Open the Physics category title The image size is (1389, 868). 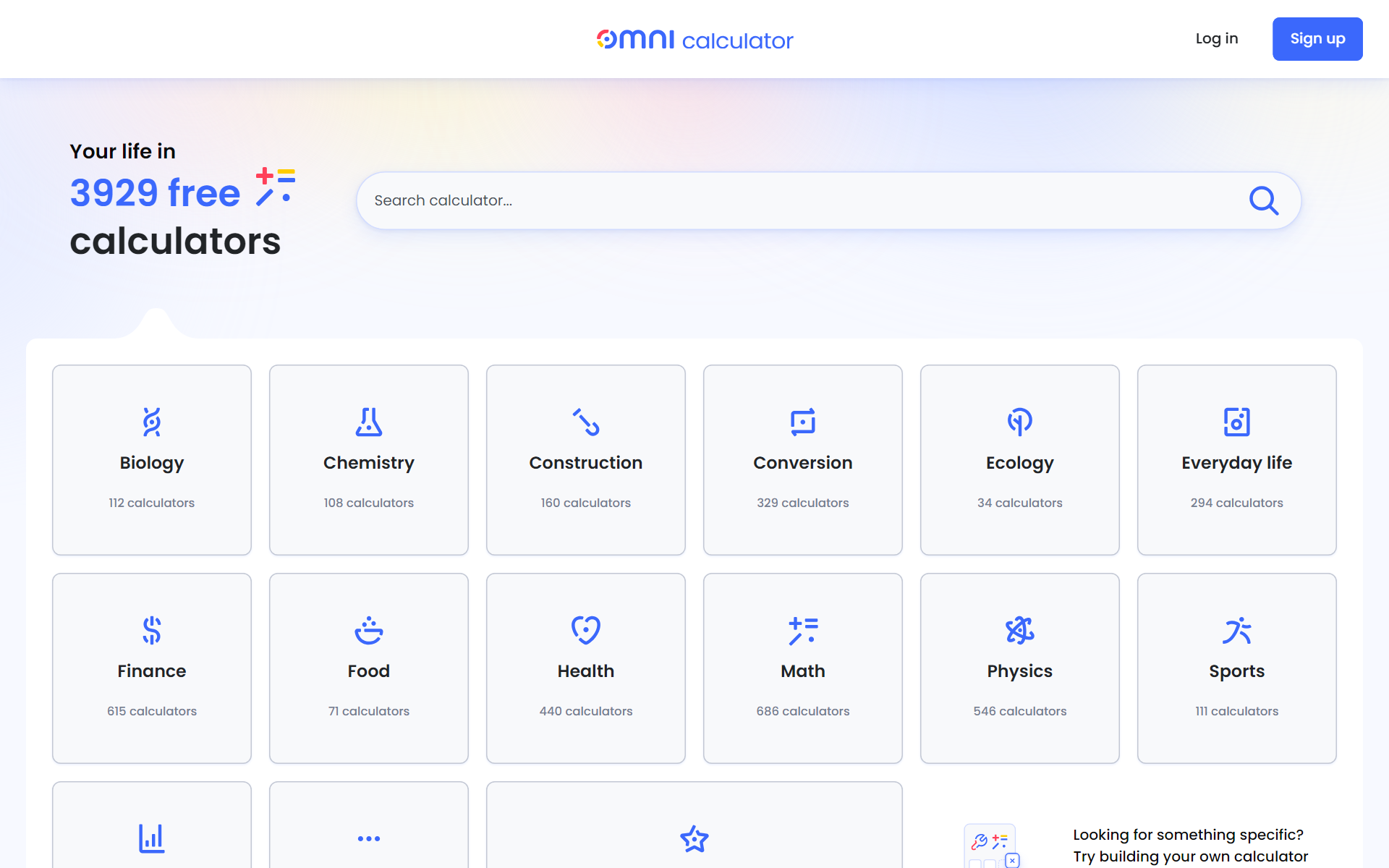(1020, 671)
